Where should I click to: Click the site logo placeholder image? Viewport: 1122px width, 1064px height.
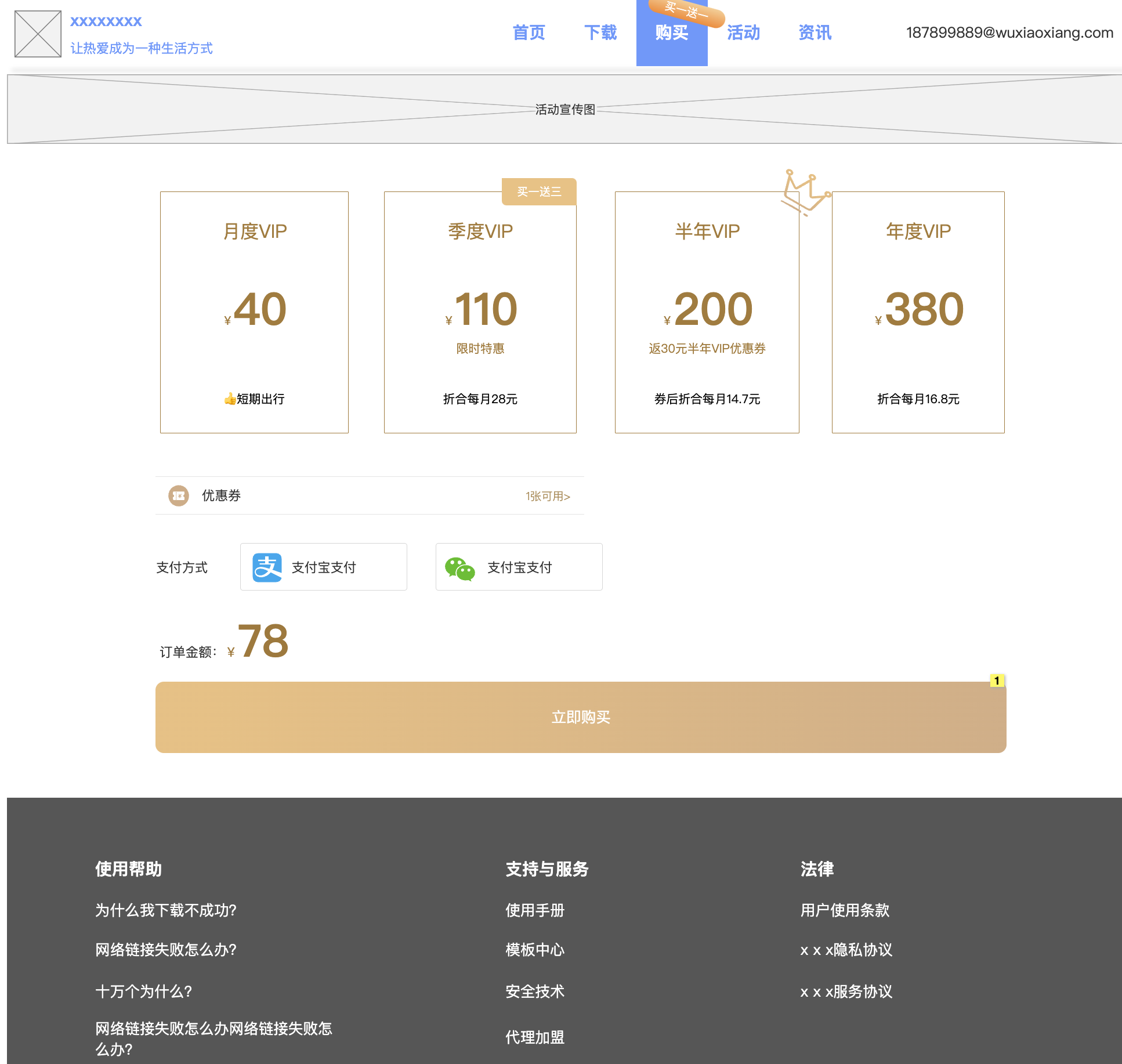(38, 34)
